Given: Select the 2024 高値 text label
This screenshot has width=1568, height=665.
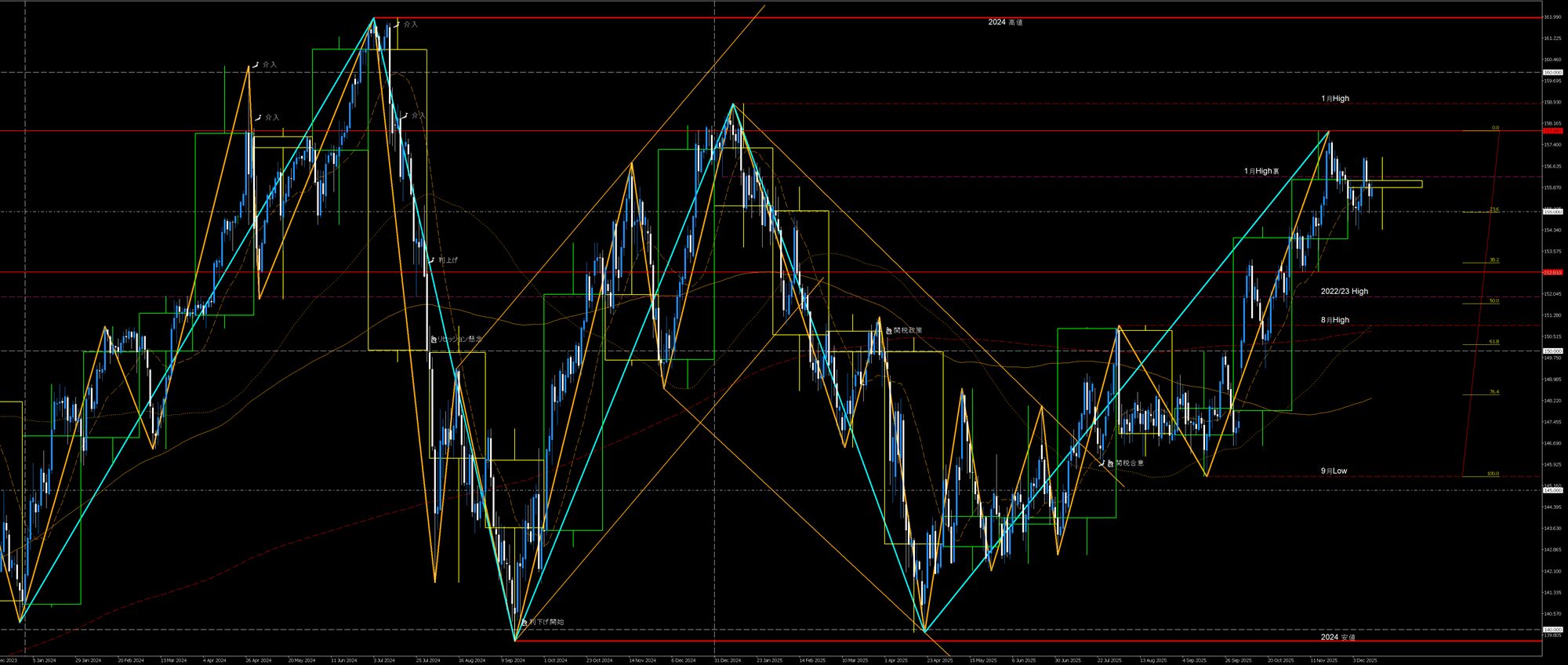Looking at the screenshot, I should 1004,23.
